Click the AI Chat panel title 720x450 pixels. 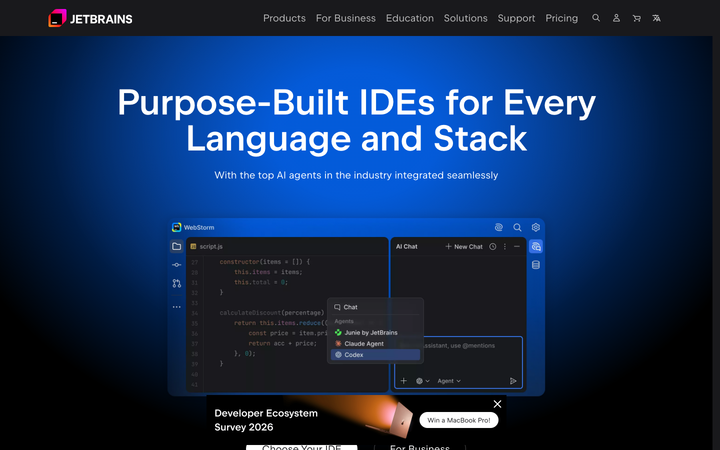point(407,247)
